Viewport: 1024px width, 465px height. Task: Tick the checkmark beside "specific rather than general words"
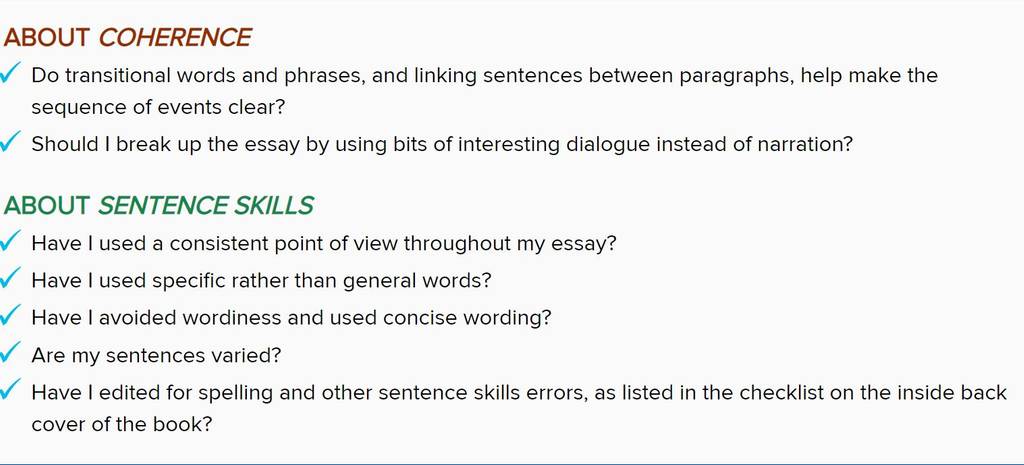(10, 278)
